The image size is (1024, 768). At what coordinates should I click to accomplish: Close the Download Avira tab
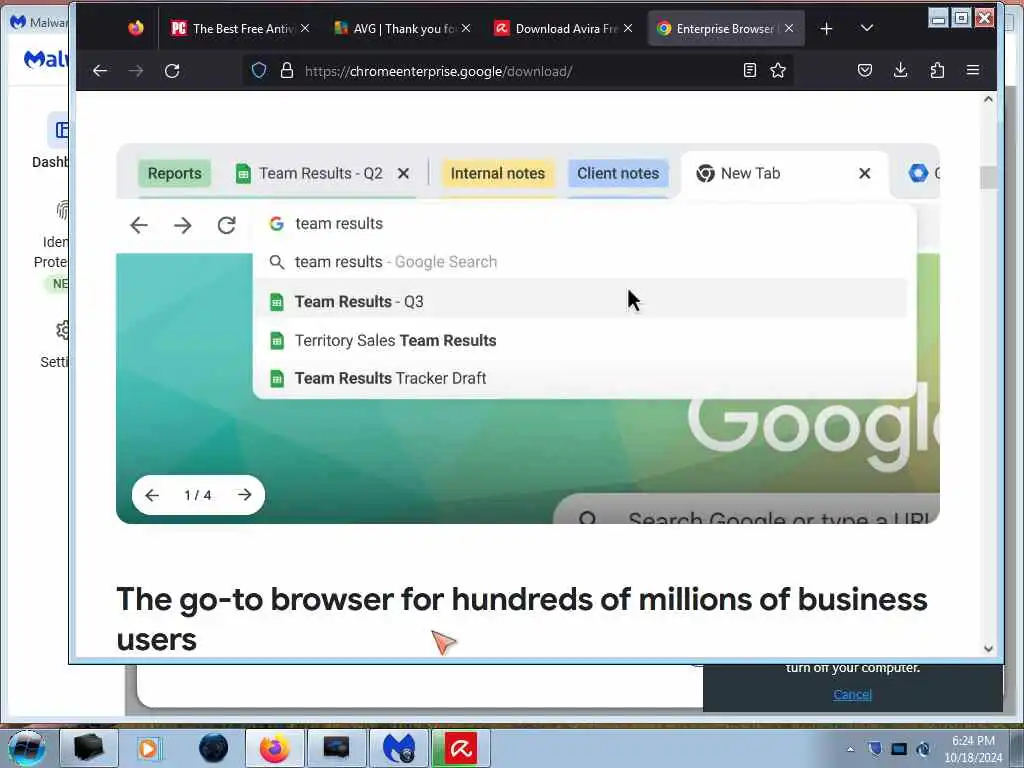(628, 28)
